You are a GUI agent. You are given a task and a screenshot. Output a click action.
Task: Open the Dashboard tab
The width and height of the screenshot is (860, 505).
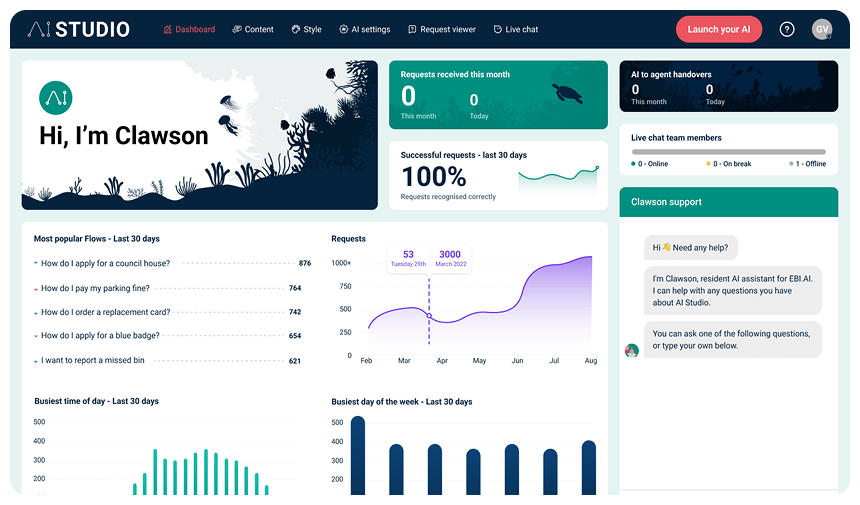click(x=189, y=30)
